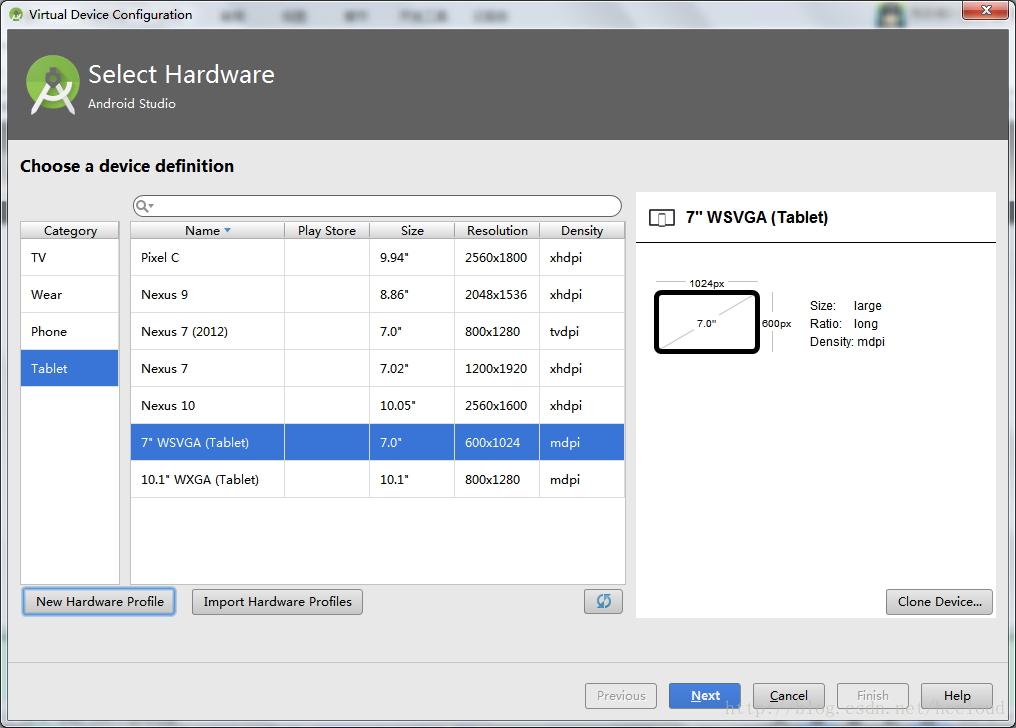Image resolution: width=1016 pixels, height=728 pixels.
Task: Click the Finish button
Action: click(873, 696)
